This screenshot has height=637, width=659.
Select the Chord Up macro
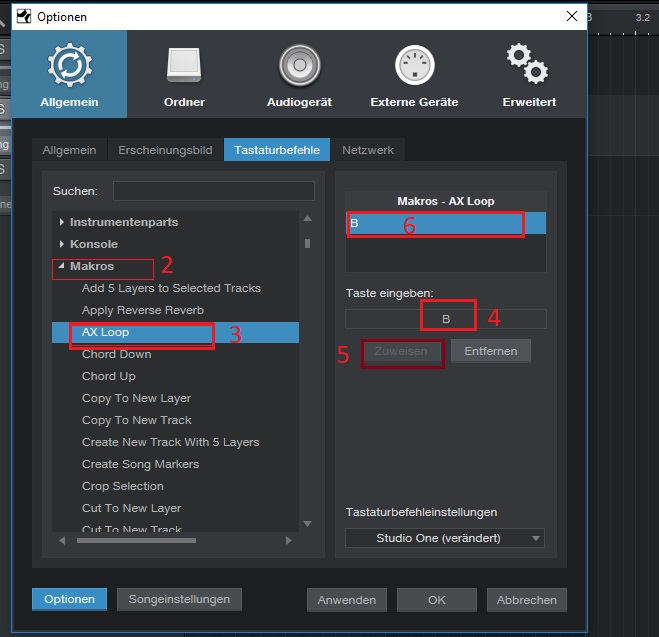[x=108, y=376]
